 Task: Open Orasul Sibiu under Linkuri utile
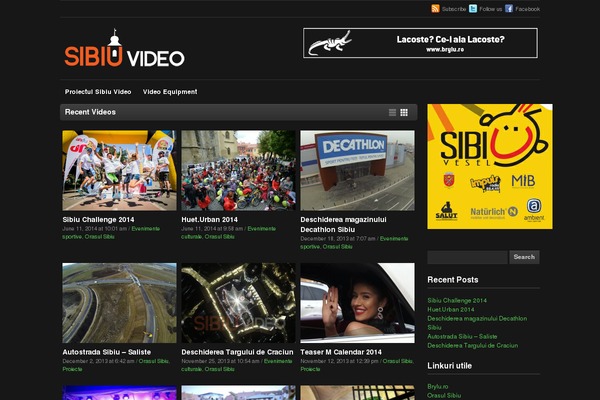pyautogui.click(x=444, y=395)
